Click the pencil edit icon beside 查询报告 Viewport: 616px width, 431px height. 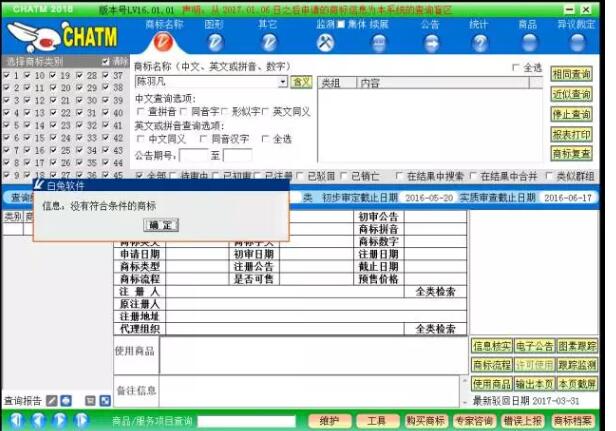coord(51,400)
